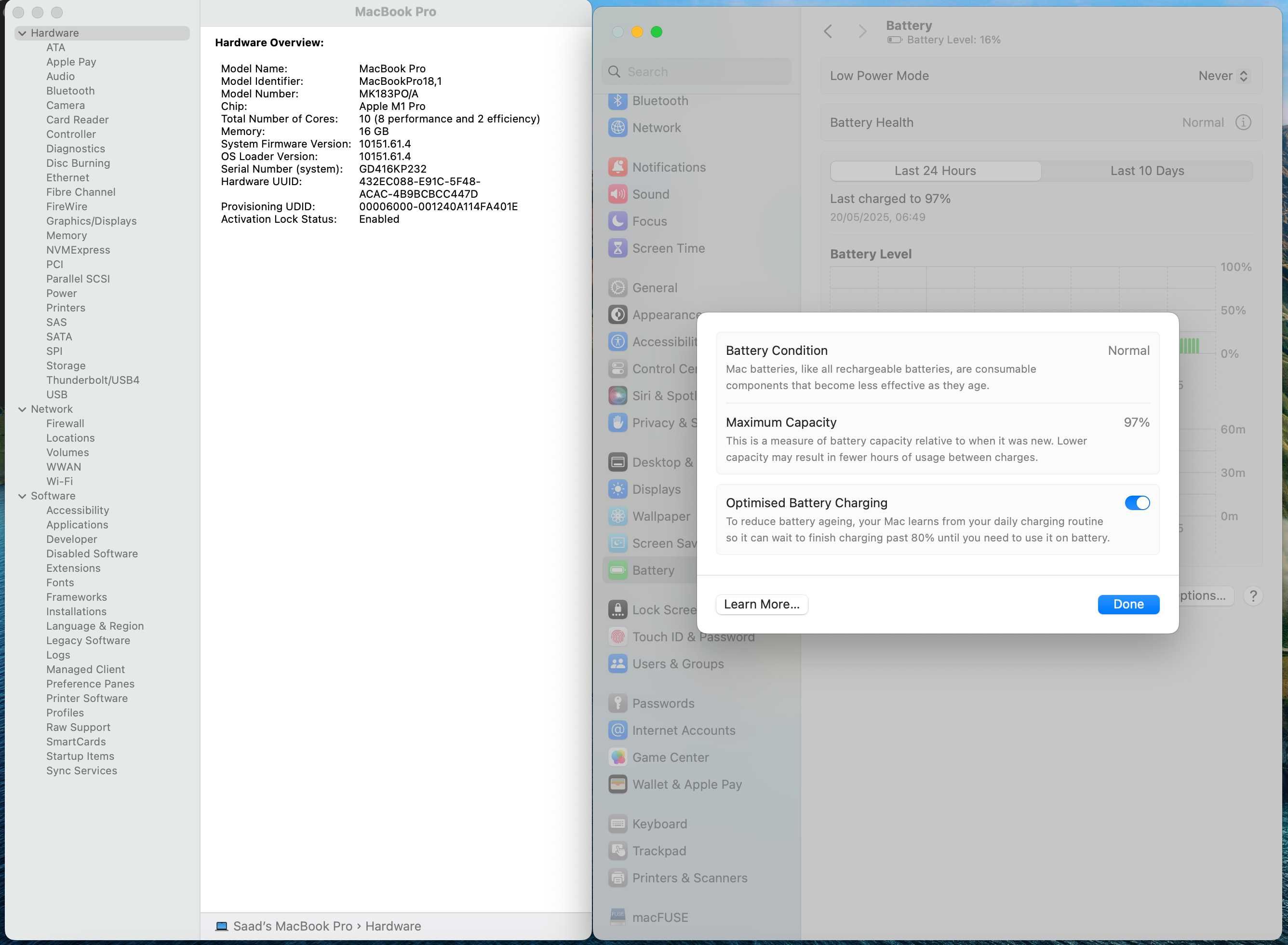Click the Bluetooth icon in System Settings sidebar

(617, 101)
